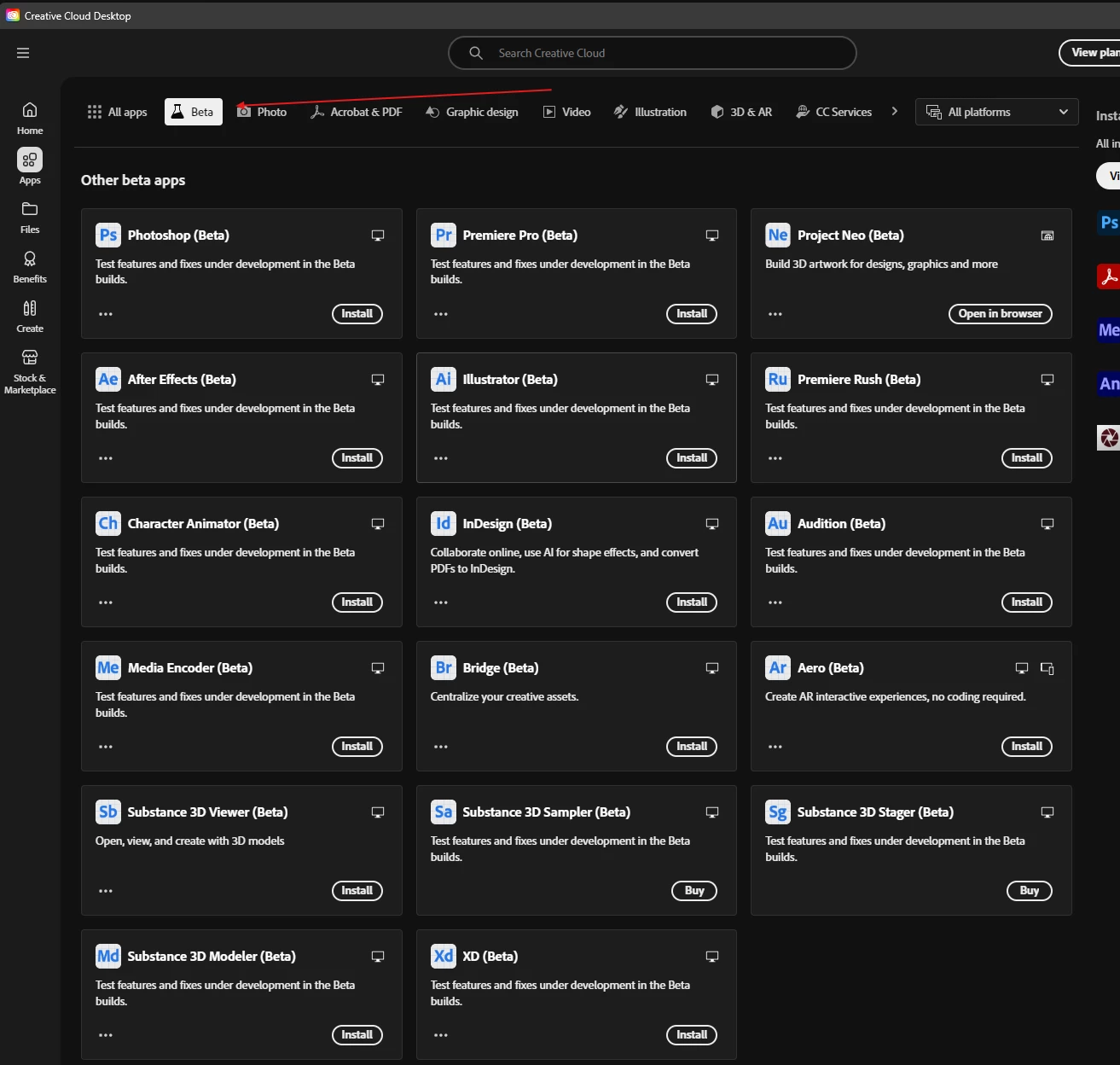Click the Acrobat icon in installed panel
The height and width of the screenshot is (1065, 1120).
click(1108, 276)
